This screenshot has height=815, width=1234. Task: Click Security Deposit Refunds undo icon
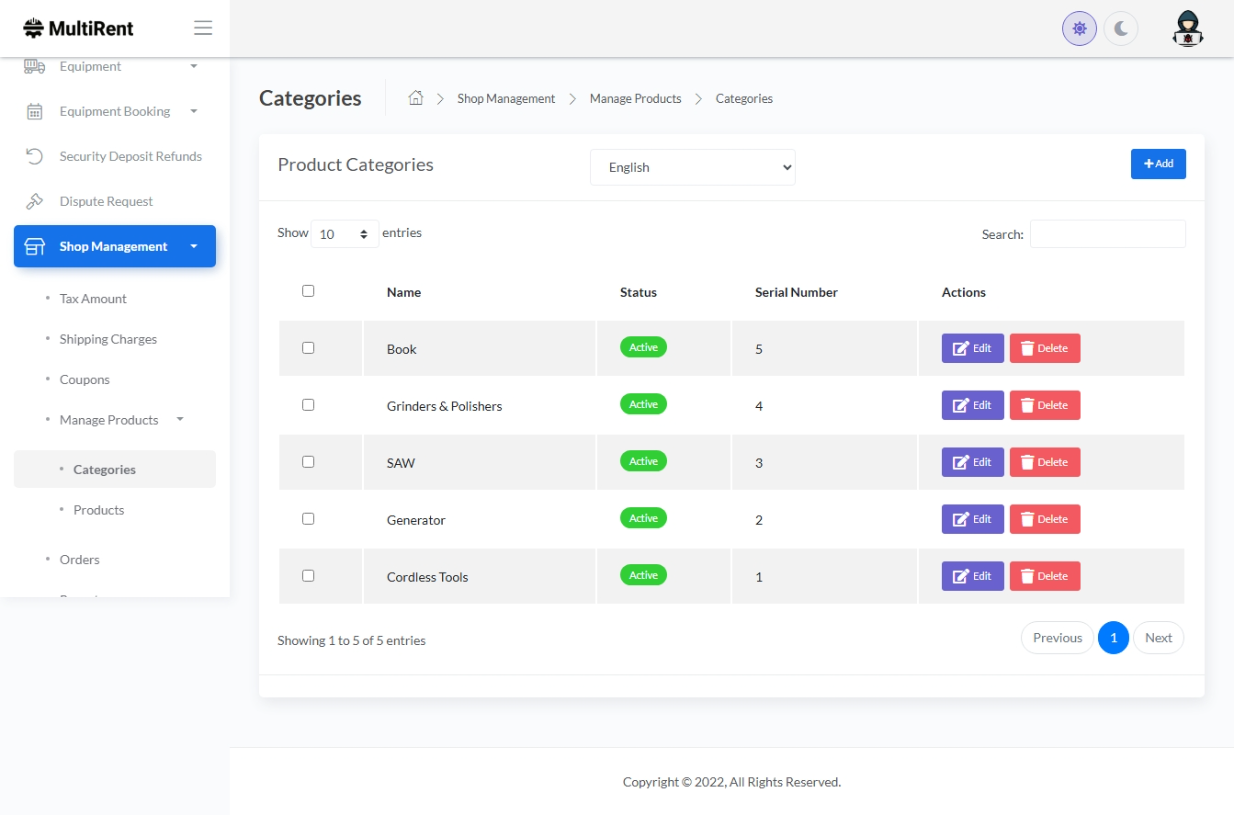34,157
